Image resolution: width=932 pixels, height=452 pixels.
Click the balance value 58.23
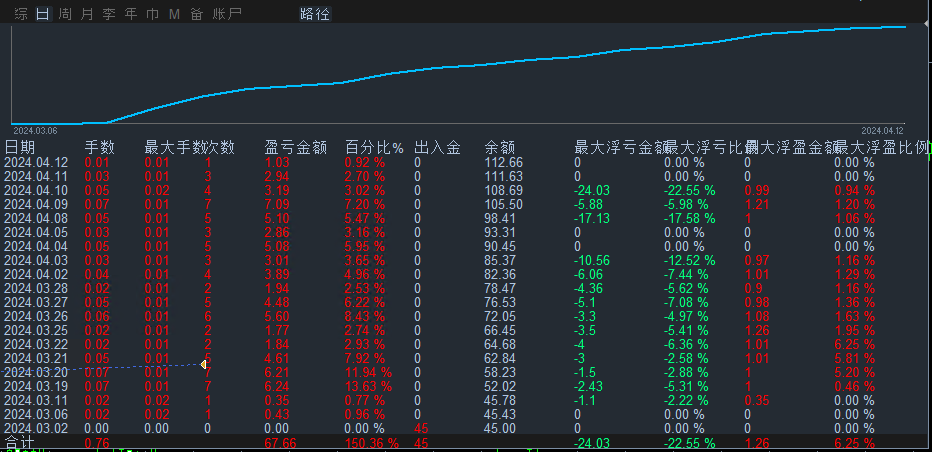point(500,372)
